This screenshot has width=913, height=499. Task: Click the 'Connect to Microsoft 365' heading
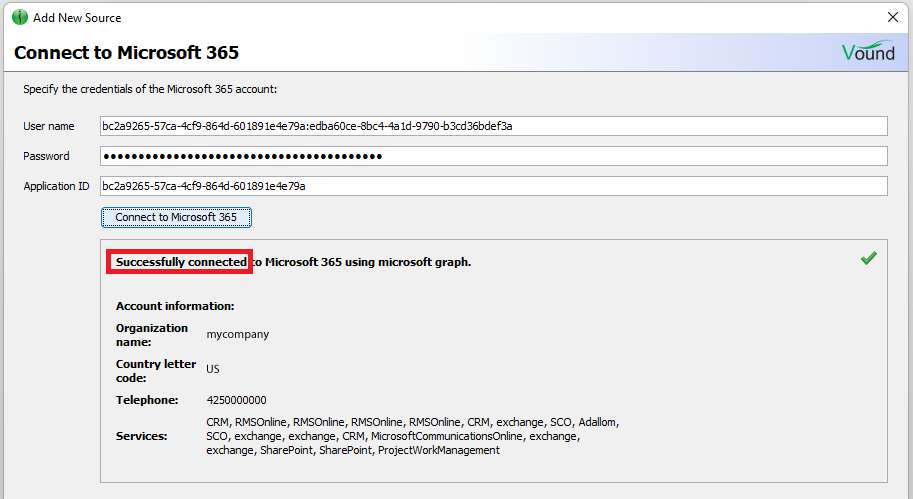126,52
